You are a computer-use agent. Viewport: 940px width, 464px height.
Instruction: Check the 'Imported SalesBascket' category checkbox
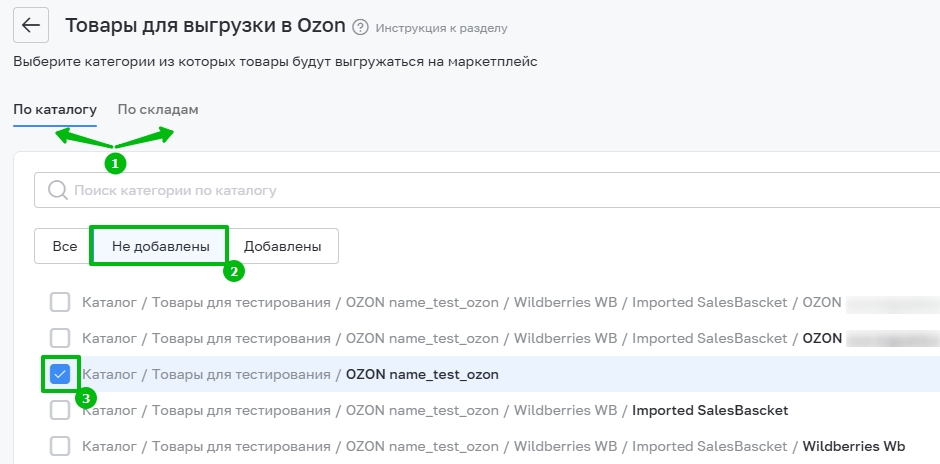click(x=61, y=410)
